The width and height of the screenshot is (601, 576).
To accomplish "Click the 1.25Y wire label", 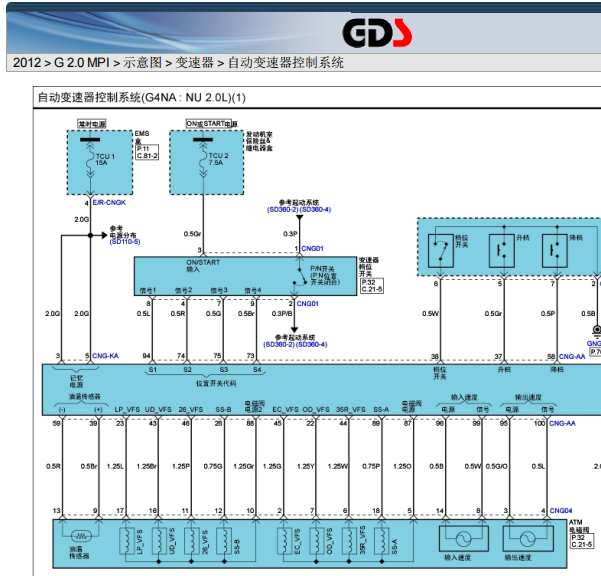I will [305, 466].
